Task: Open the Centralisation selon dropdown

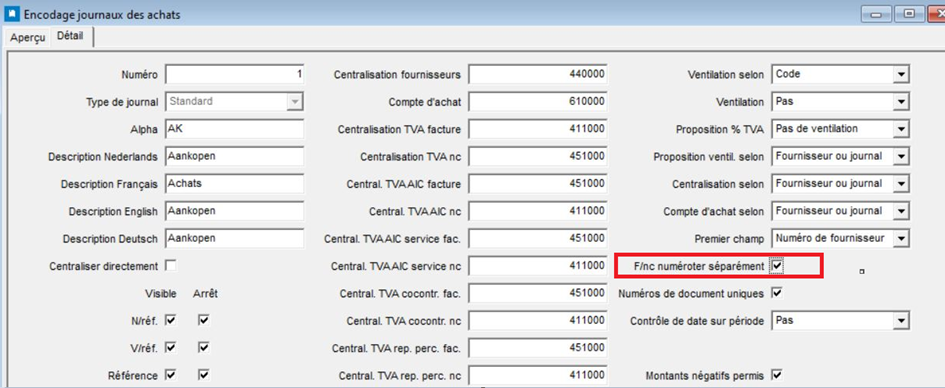Action: pos(900,184)
